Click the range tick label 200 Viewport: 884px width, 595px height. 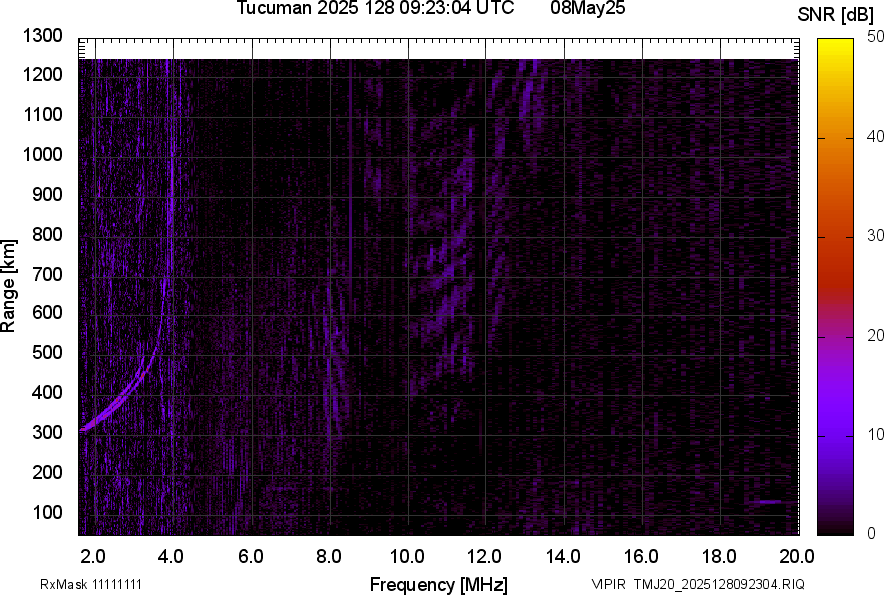click(47, 472)
